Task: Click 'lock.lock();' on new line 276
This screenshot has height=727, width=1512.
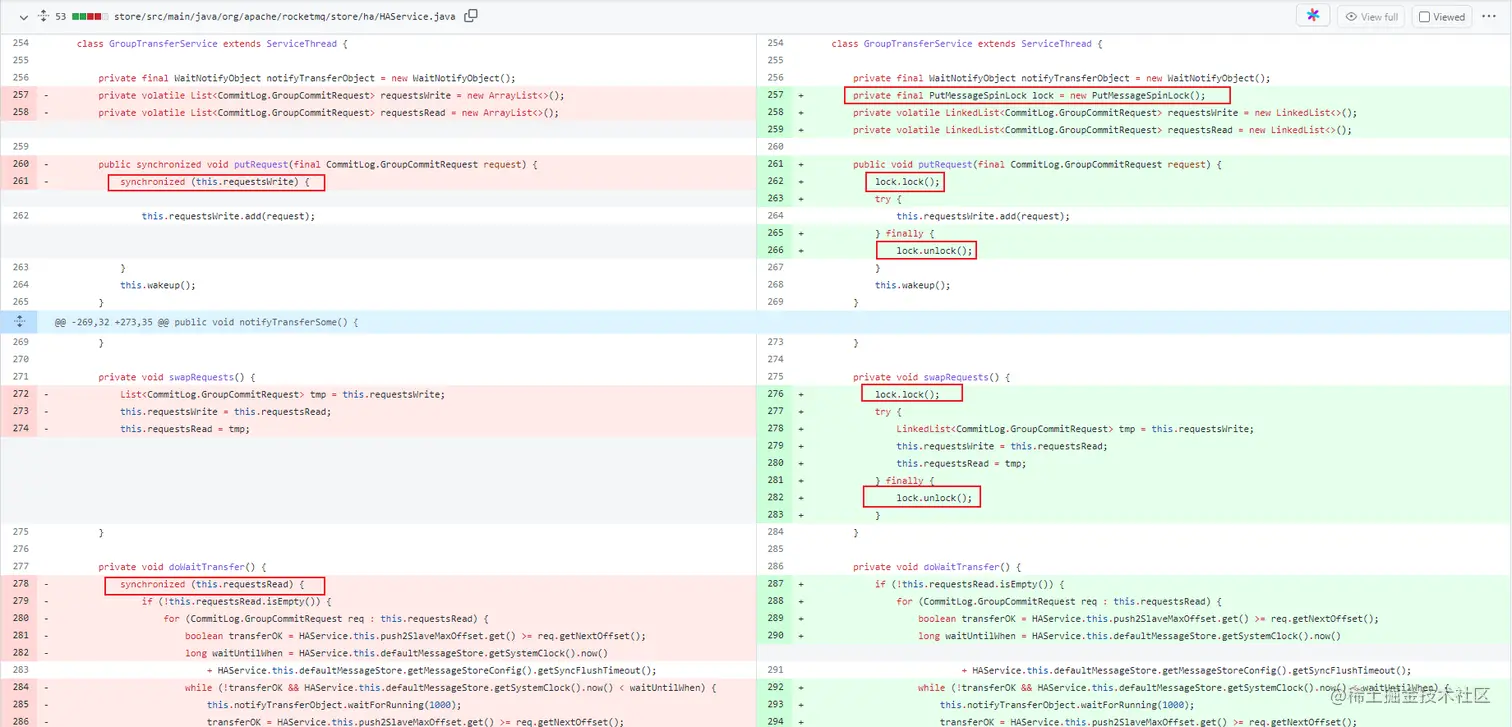Action: click(x=907, y=394)
